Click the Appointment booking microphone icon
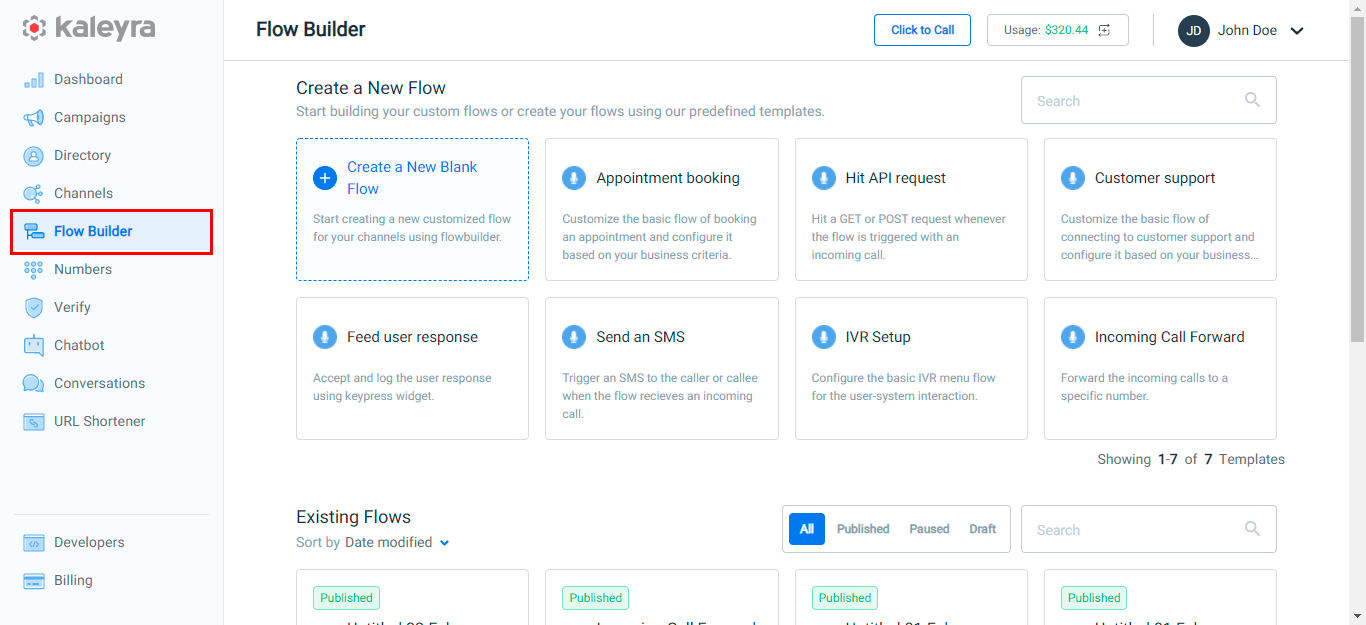1366x625 pixels. pyautogui.click(x=574, y=178)
